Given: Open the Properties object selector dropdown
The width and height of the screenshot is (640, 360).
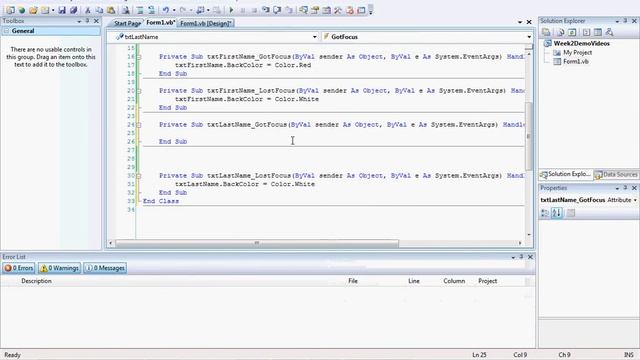Looking at the screenshot, I should pos(635,200).
